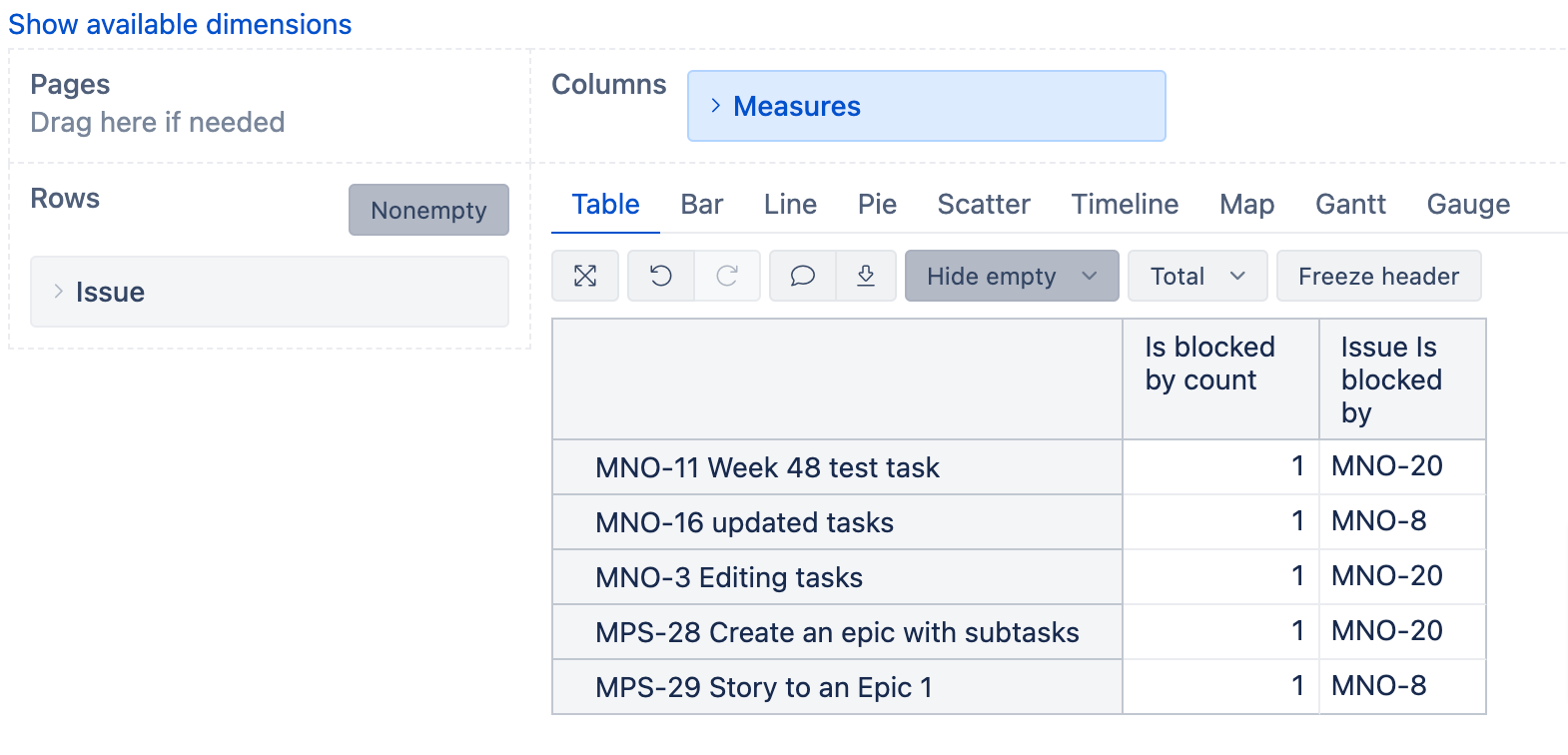Select row MPS-28 Create an epic with subtasks
The width and height of the screenshot is (1568, 755).
(837, 632)
